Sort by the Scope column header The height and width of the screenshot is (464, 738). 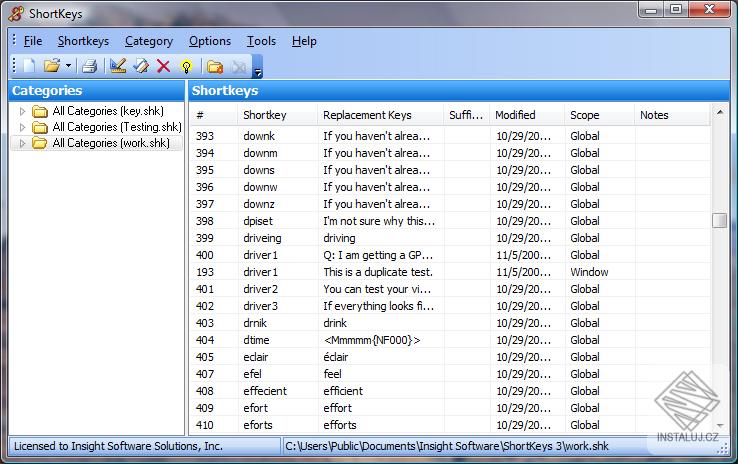[600, 115]
